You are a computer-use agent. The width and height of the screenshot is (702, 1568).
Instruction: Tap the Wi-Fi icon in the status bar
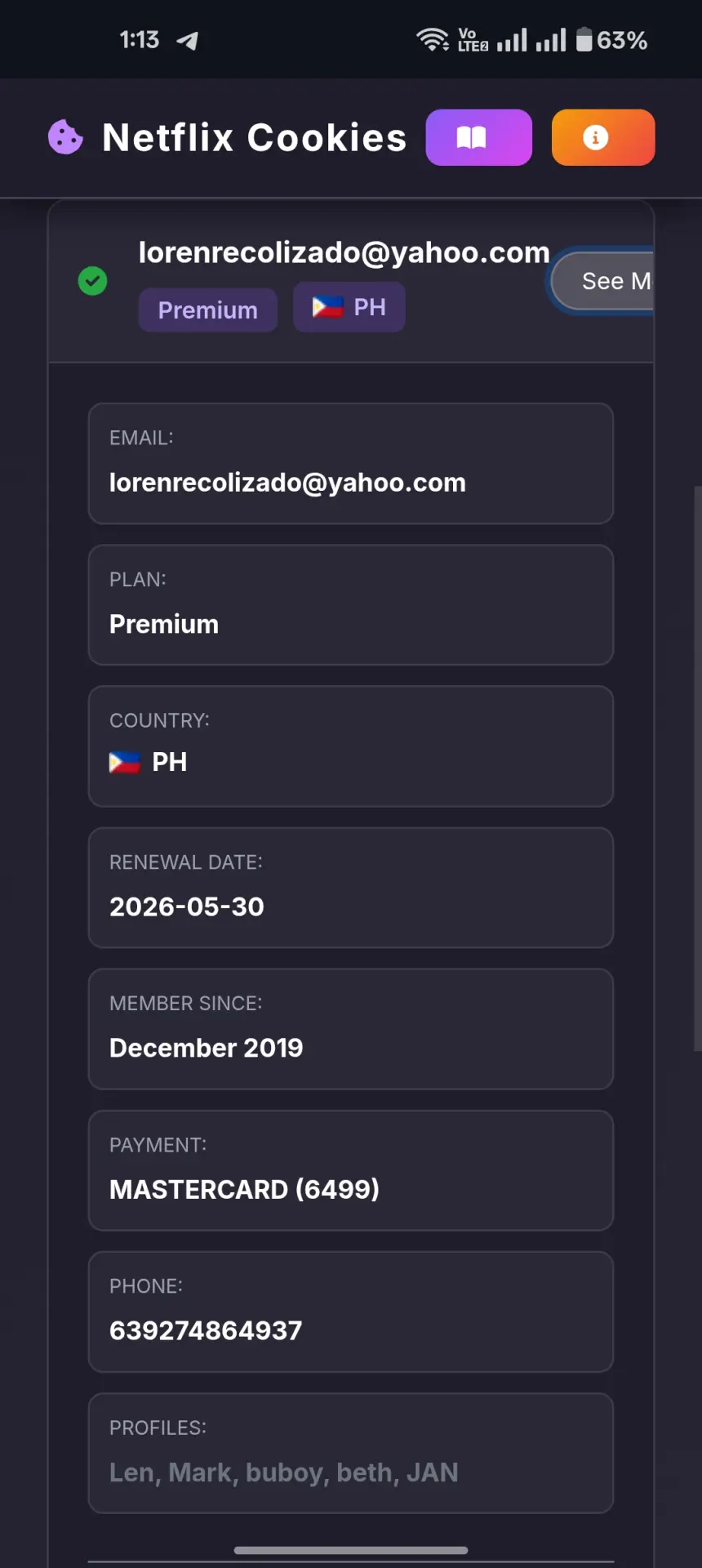tap(432, 39)
